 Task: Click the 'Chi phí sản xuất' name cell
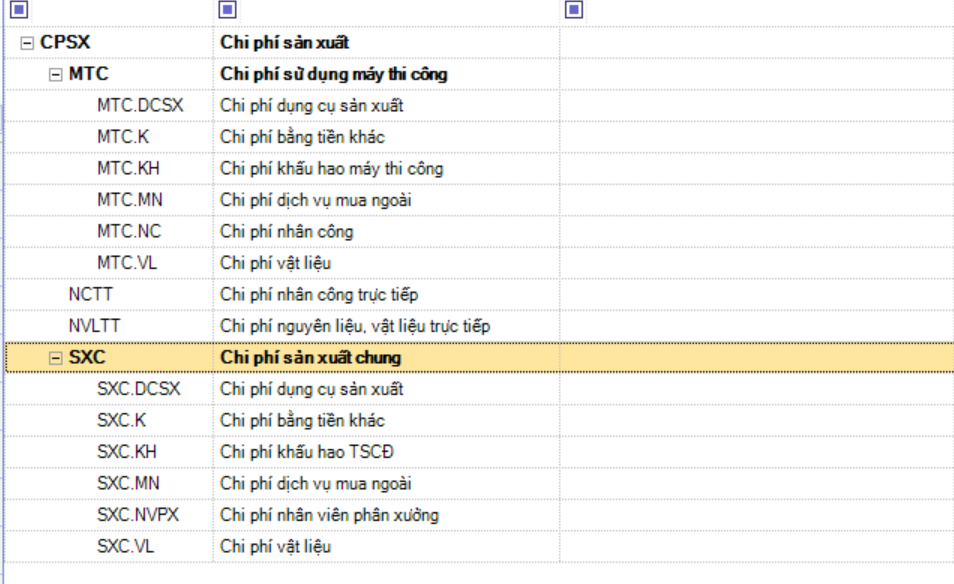click(x=285, y=43)
